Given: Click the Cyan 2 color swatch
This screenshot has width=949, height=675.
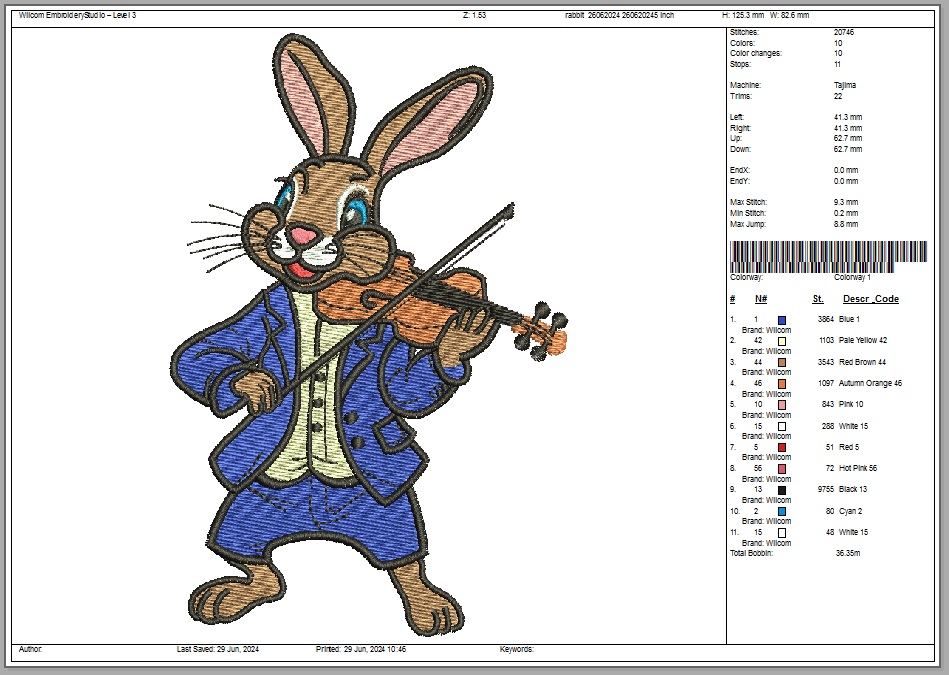Looking at the screenshot, I should pyautogui.click(x=782, y=511).
